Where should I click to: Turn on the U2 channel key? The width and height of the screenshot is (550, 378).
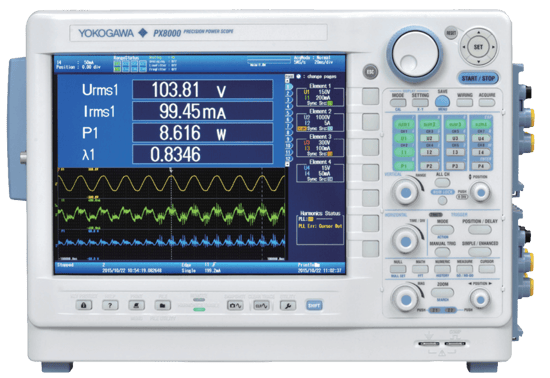coord(429,139)
